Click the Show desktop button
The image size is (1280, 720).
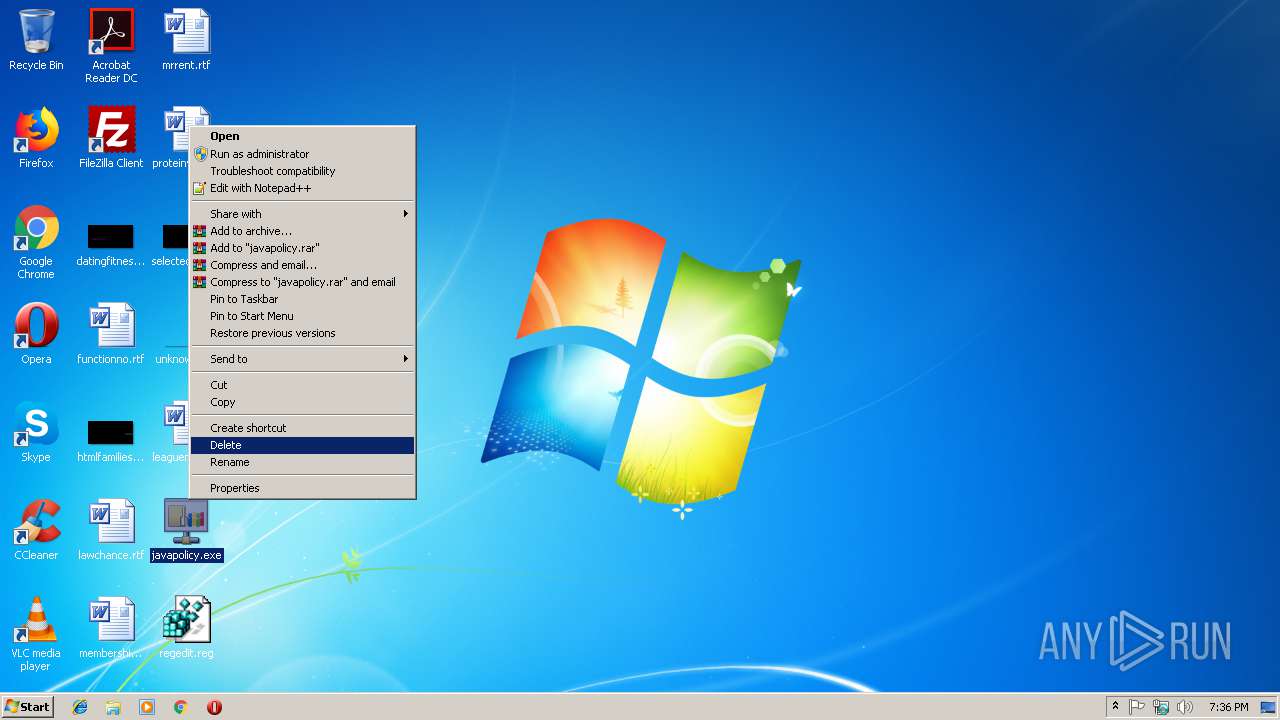point(1268,707)
